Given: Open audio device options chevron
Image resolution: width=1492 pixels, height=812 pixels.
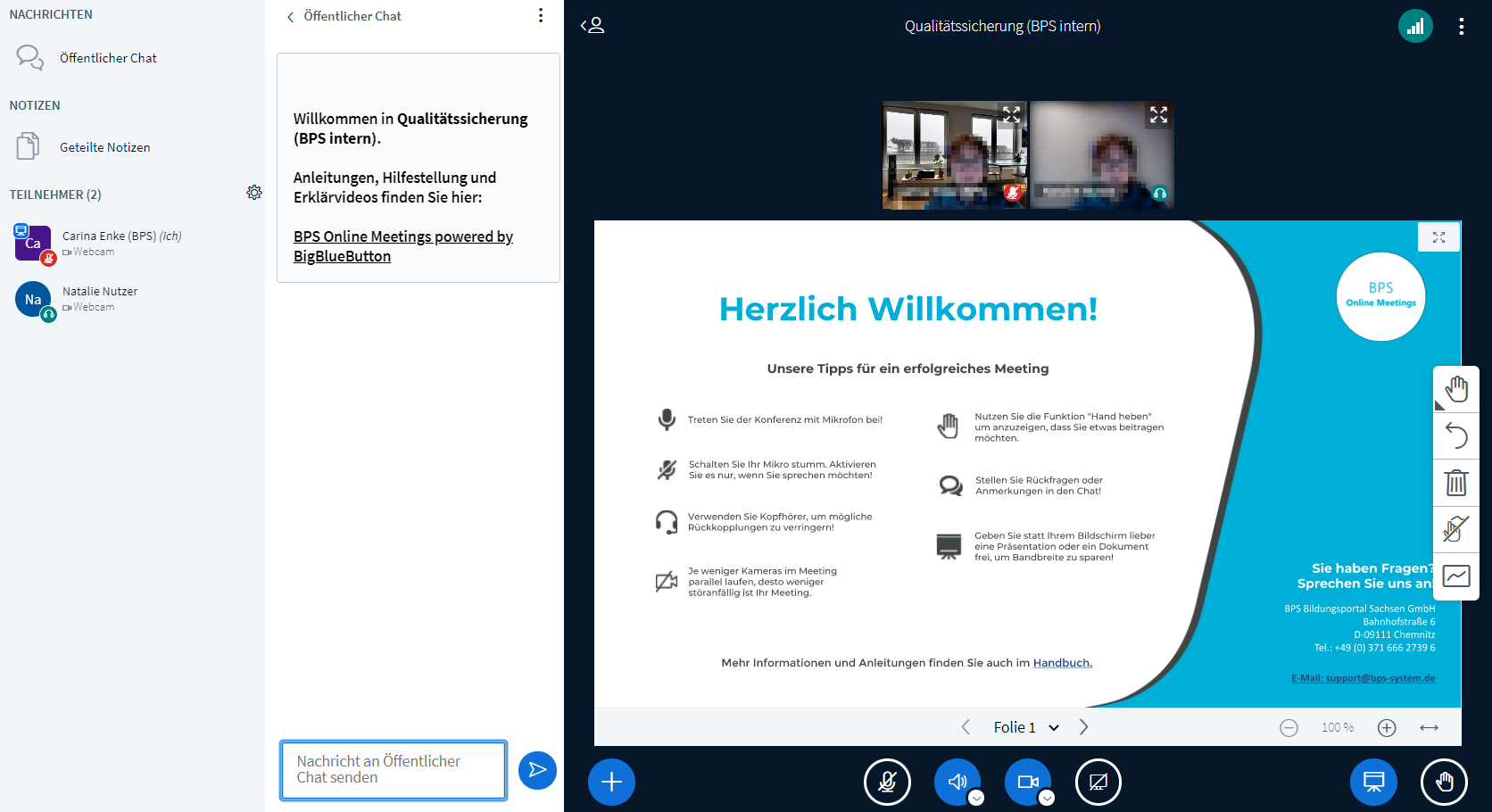Looking at the screenshot, I should (976, 798).
